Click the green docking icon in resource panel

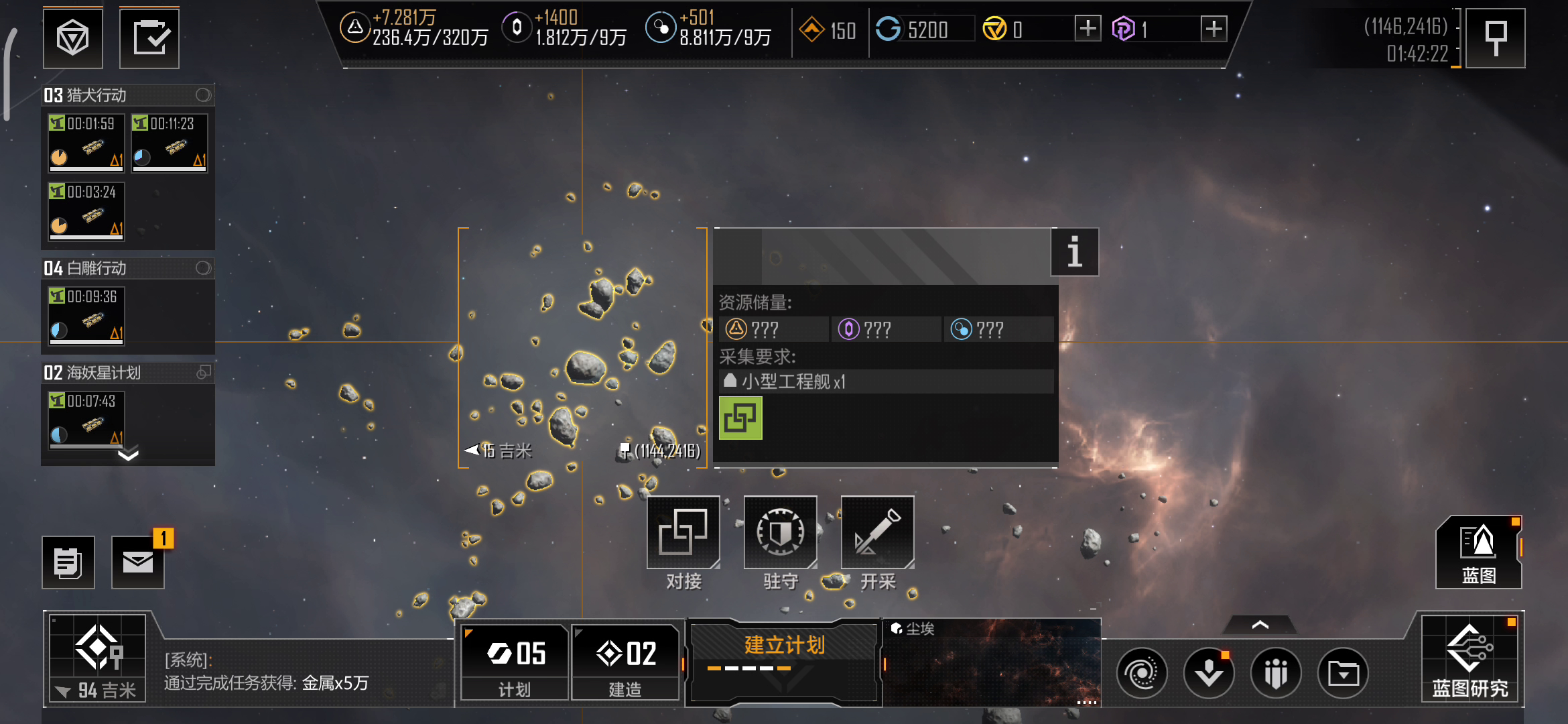[740, 418]
